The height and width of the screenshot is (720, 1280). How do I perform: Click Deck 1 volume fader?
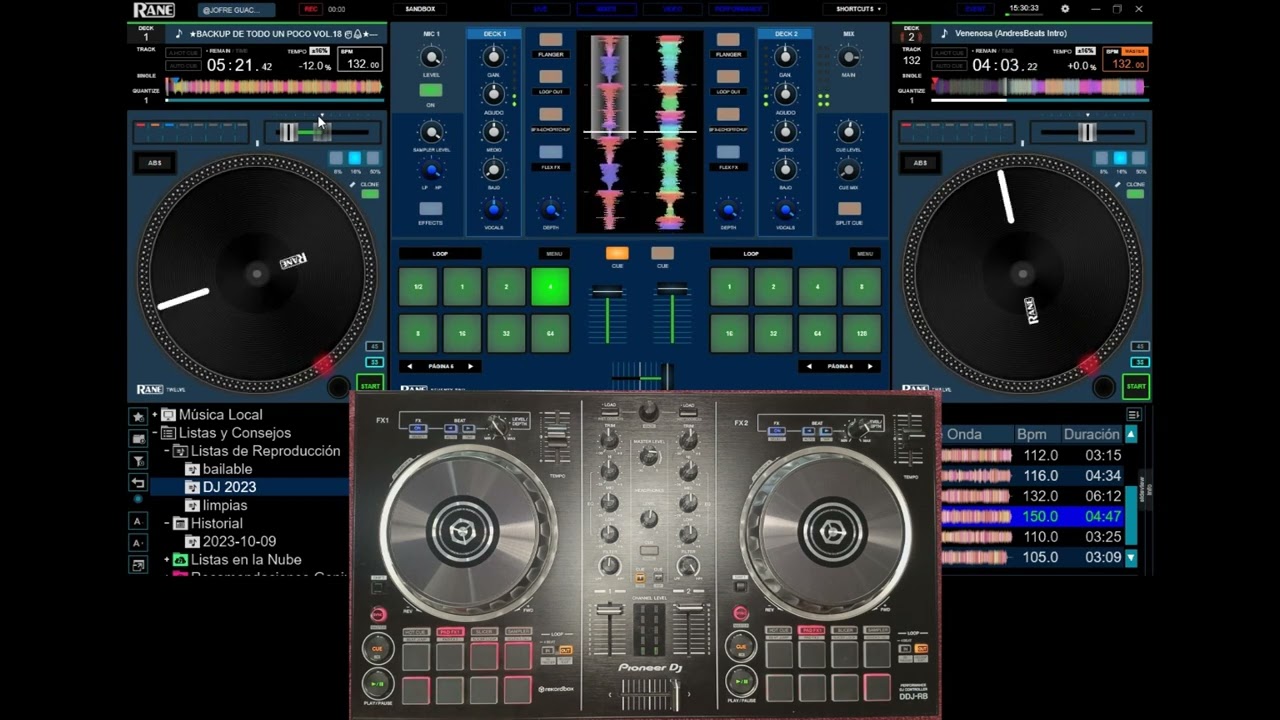click(x=607, y=292)
